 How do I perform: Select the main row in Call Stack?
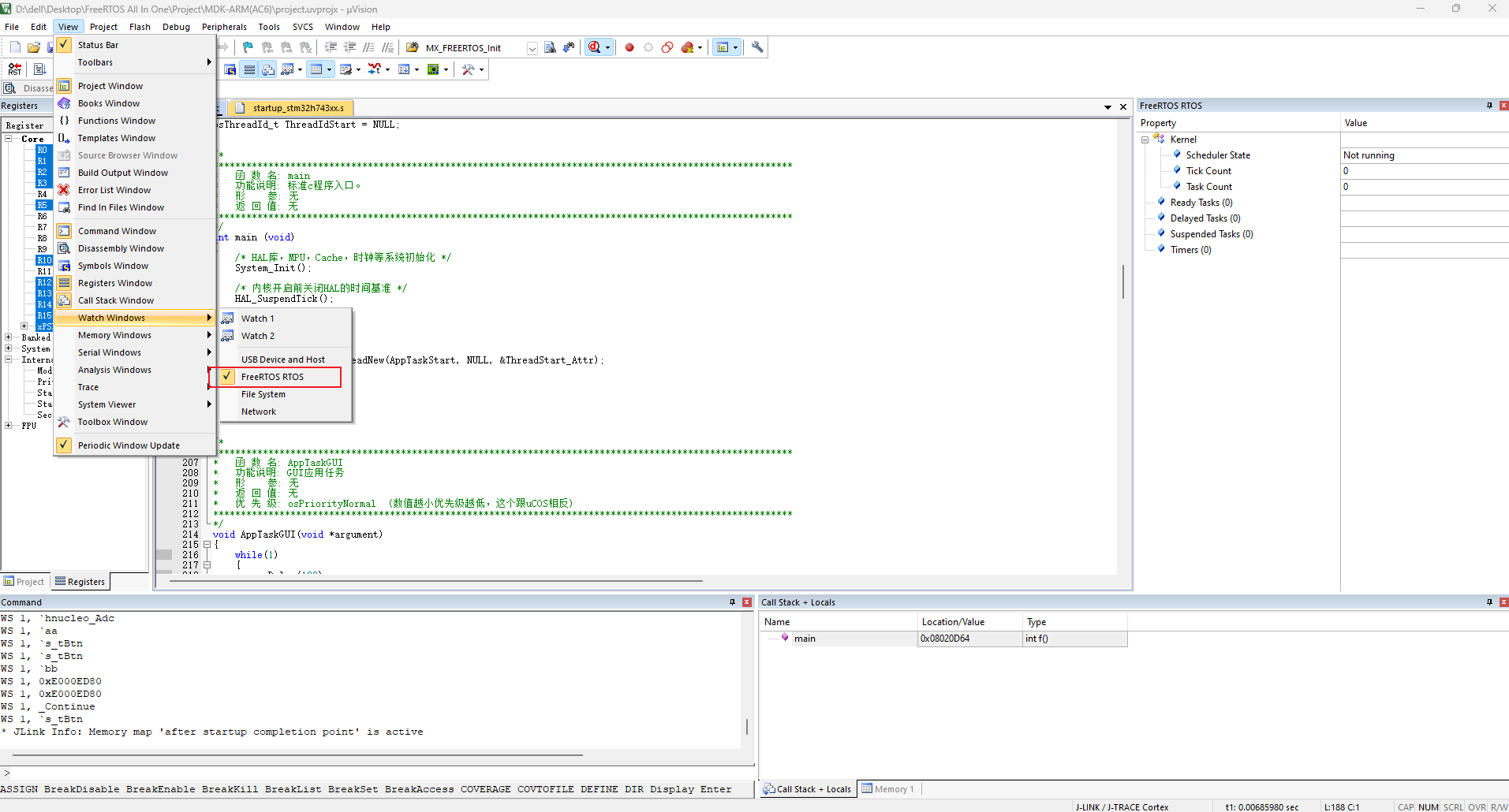944,639
